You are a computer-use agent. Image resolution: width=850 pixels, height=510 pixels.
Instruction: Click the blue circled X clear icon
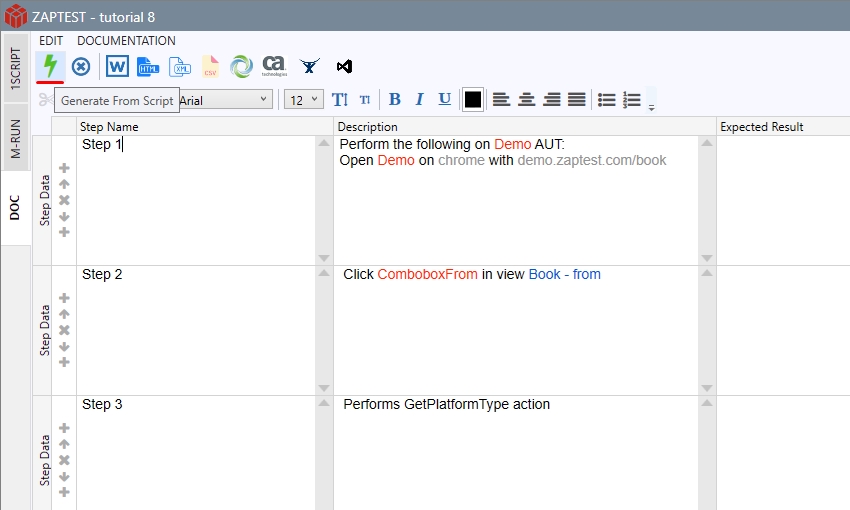click(81, 67)
